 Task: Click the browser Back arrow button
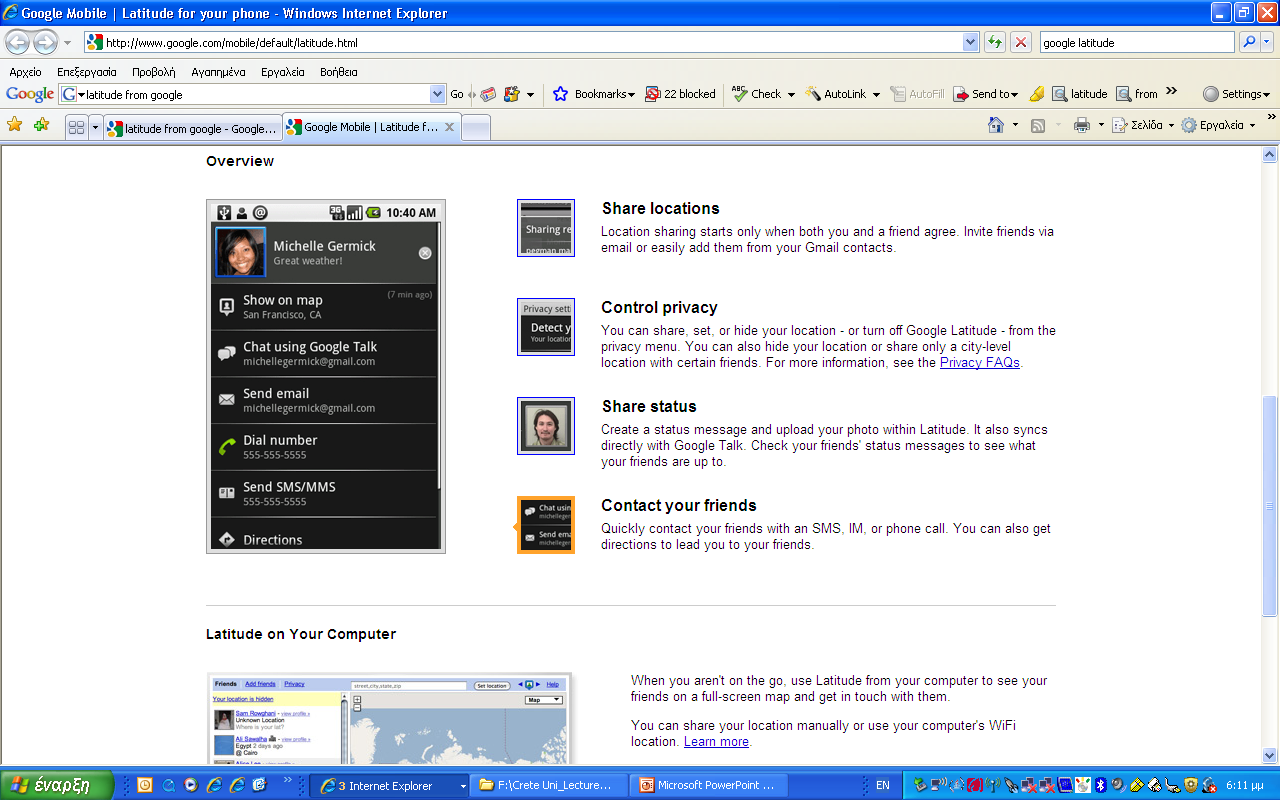click(x=18, y=43)
